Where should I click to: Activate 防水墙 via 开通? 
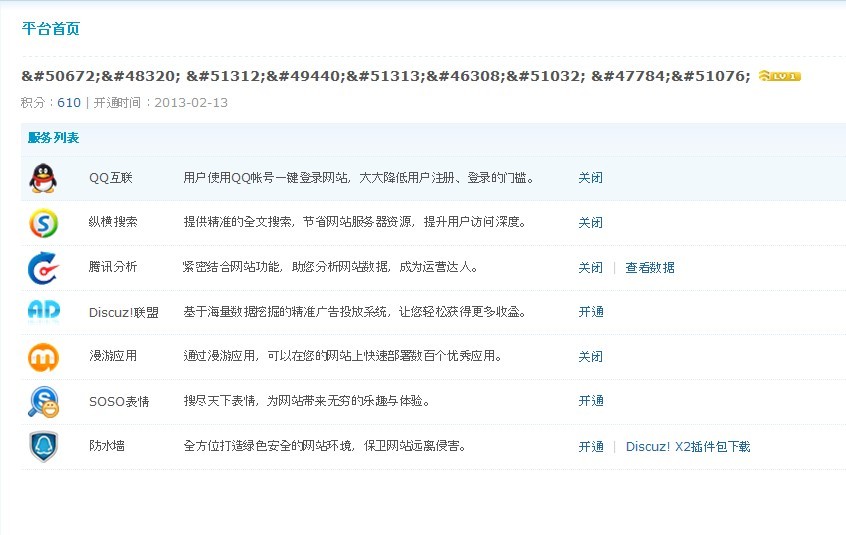click(591, 447)
